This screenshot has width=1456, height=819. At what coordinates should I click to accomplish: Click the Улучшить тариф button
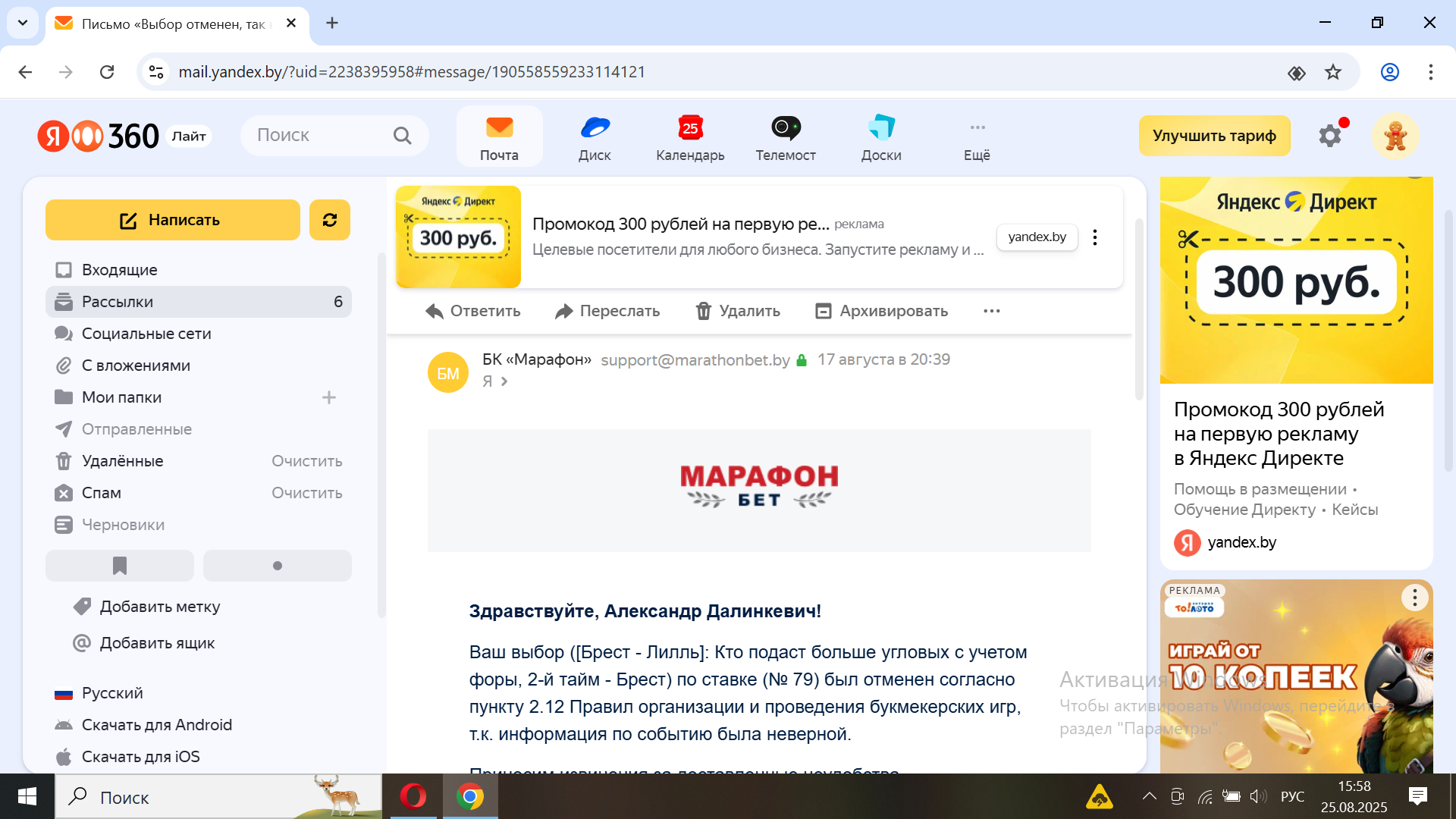(1214, 136)
